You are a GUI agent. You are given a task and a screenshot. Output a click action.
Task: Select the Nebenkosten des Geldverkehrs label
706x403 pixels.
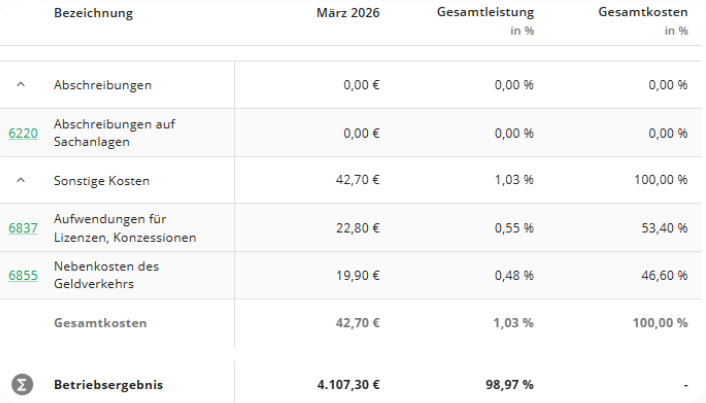[x=106, y=275]
